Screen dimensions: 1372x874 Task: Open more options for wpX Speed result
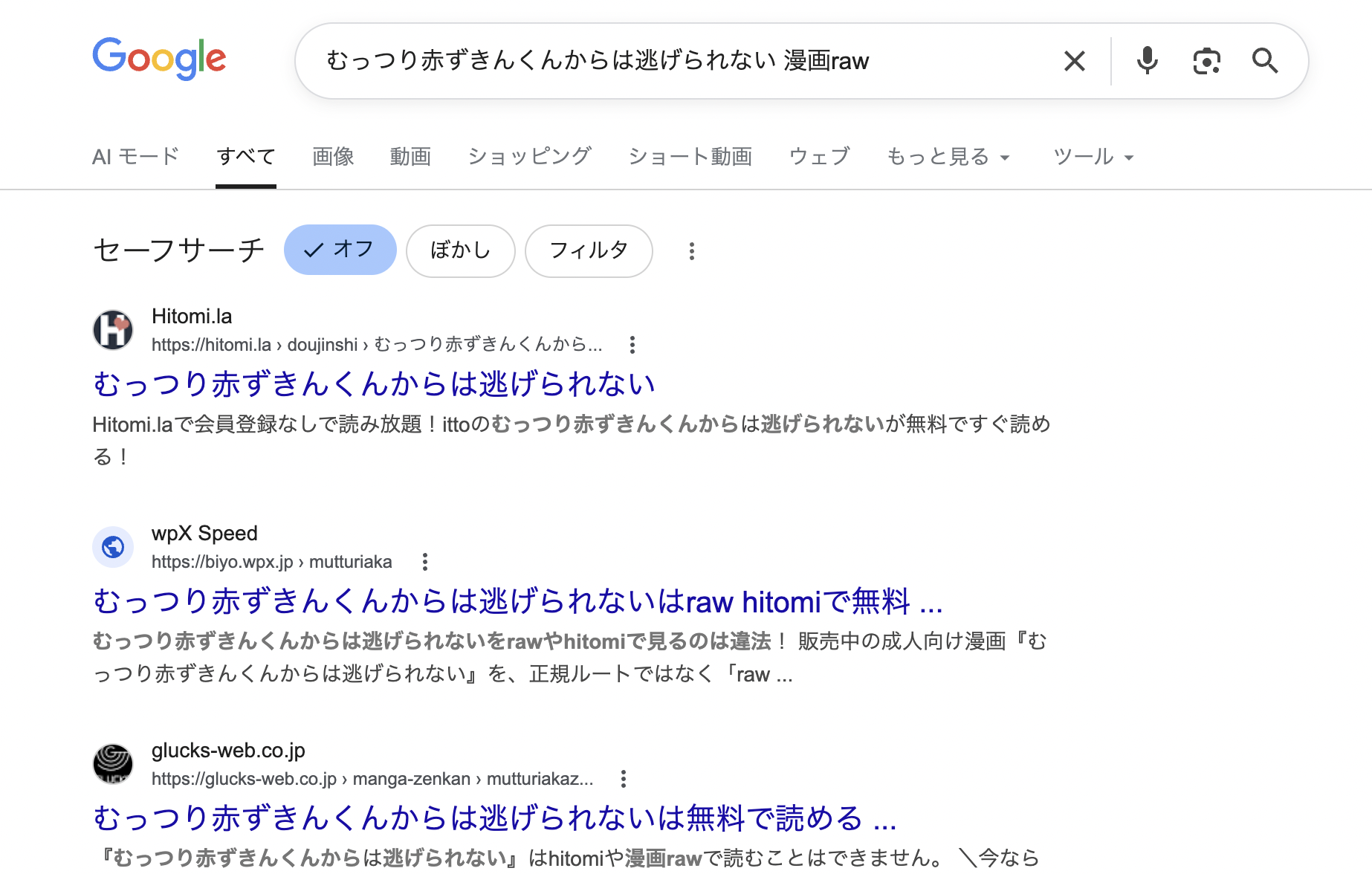point(425,562)
